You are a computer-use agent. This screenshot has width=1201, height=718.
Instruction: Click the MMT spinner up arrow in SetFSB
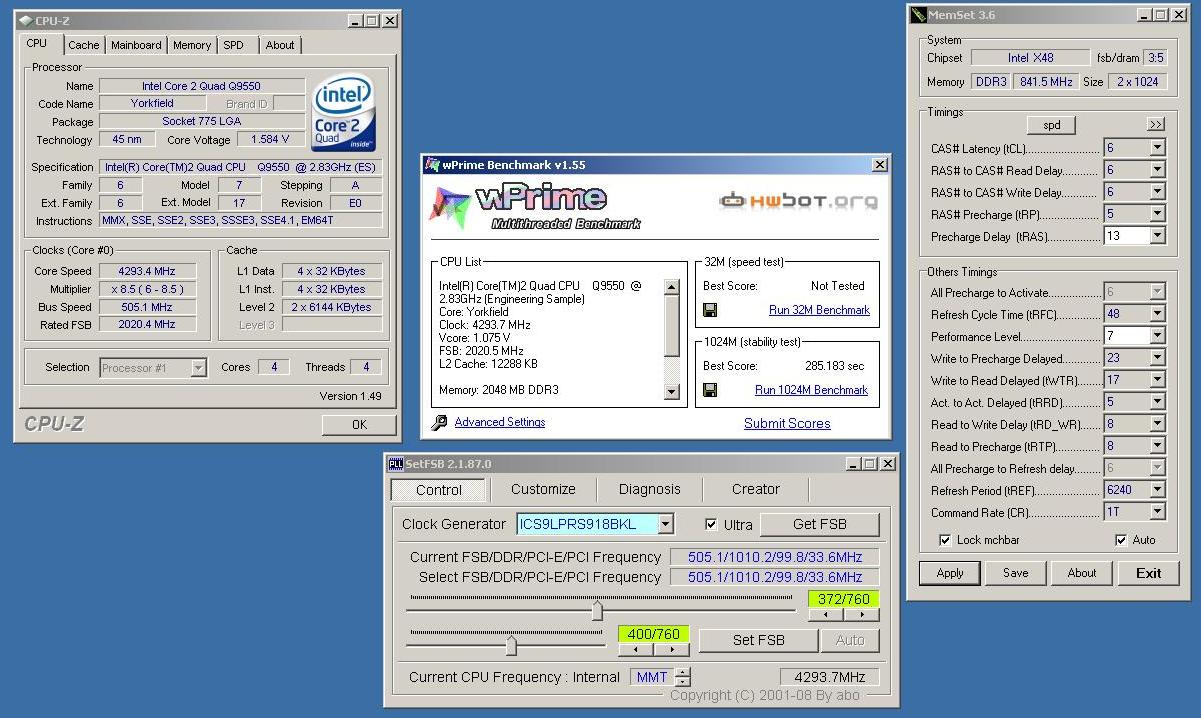point(683,672)
